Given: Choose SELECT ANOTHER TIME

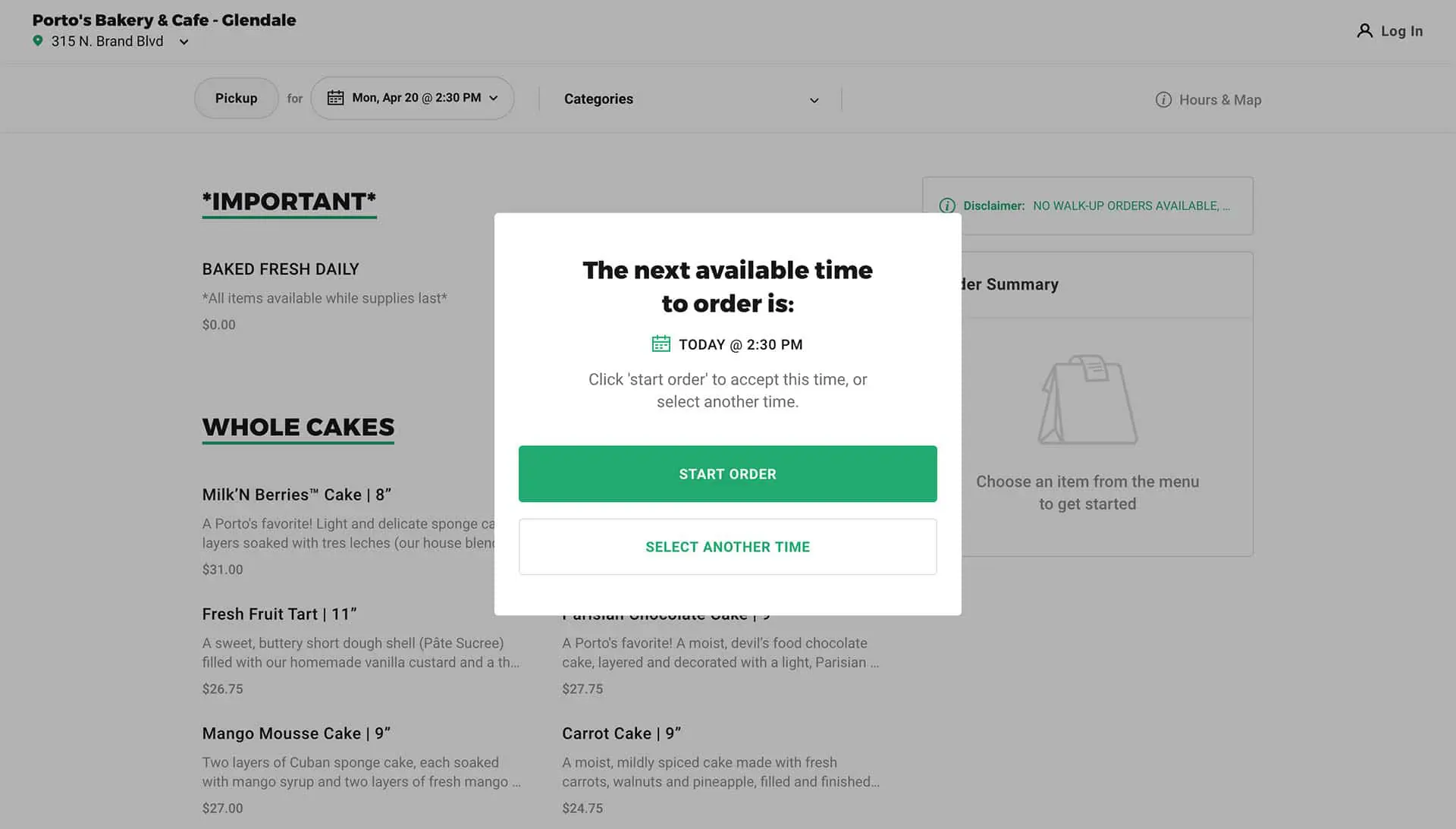Looking at the screenshot, I should pyautogui.click(x=727, y=546).
